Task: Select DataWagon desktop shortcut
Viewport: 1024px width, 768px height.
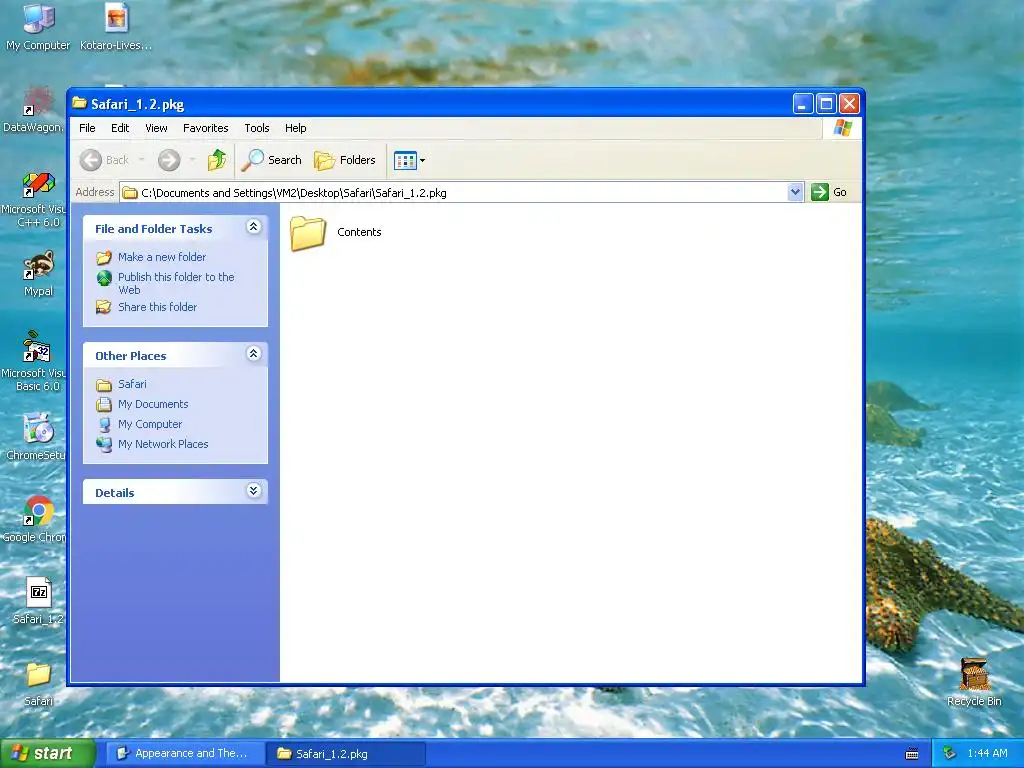Action: (34, 109)
